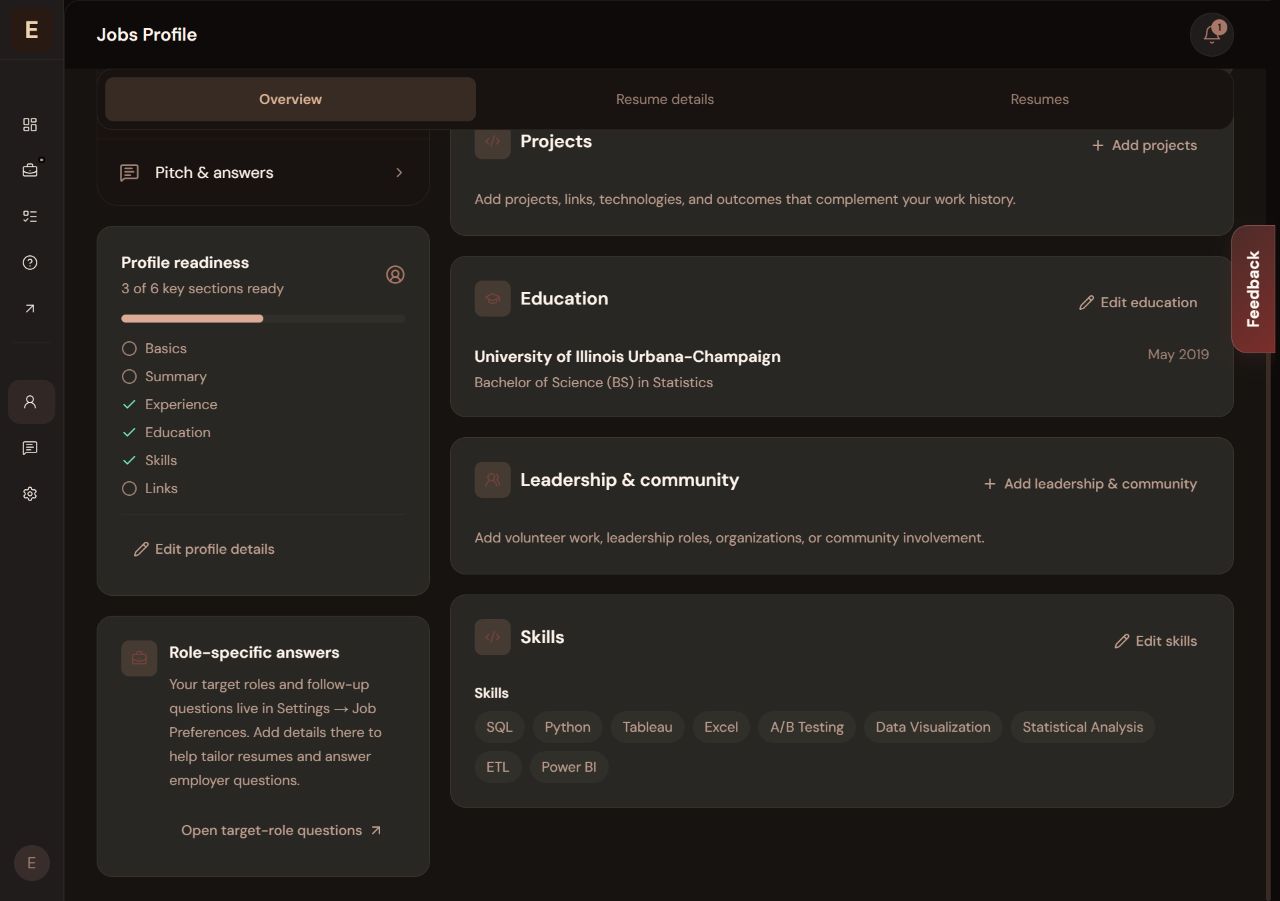This screenshot has height=901, width=1280.
Task: Click the SQL skill chip
Action: pyautogui.click(x=499, y=727)
